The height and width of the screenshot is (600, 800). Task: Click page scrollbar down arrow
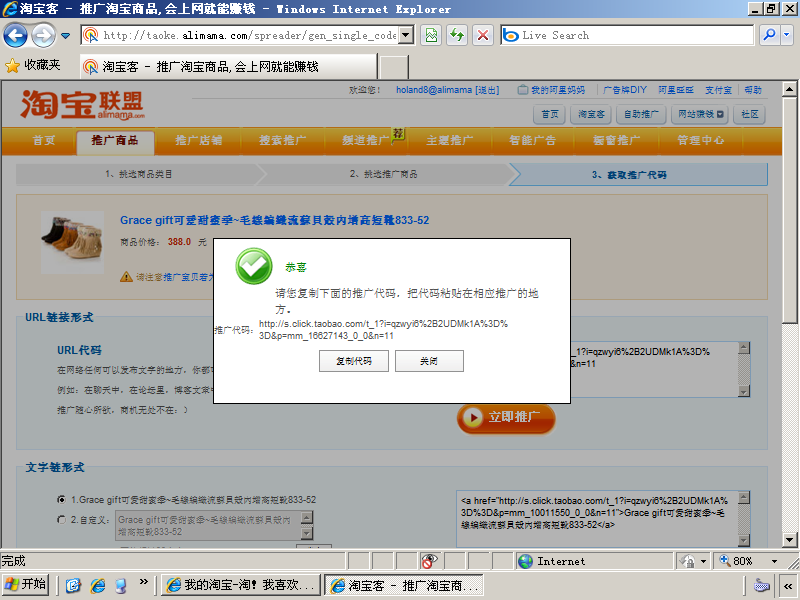point(789,539)
